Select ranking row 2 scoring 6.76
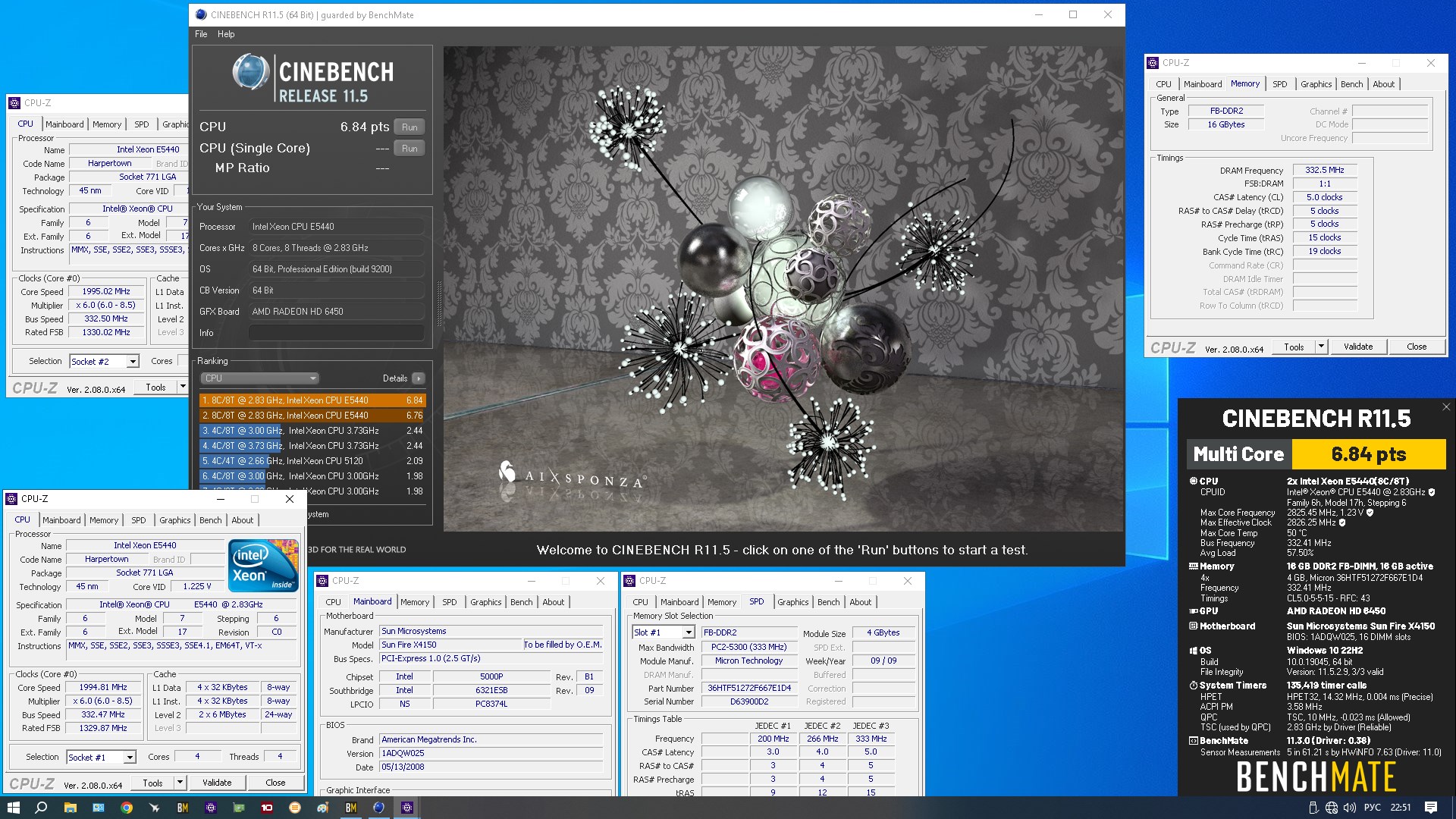Image resolution: width=1456 pixels, height=819 pixels. (312, 416)
